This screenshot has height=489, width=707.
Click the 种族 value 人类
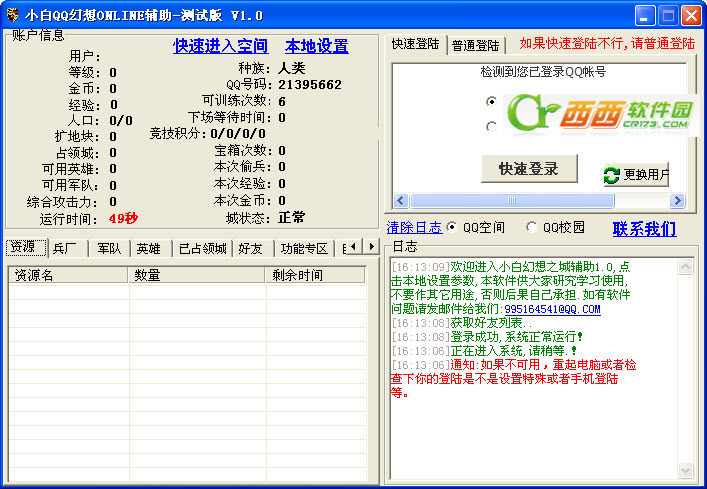pos(292,68)
